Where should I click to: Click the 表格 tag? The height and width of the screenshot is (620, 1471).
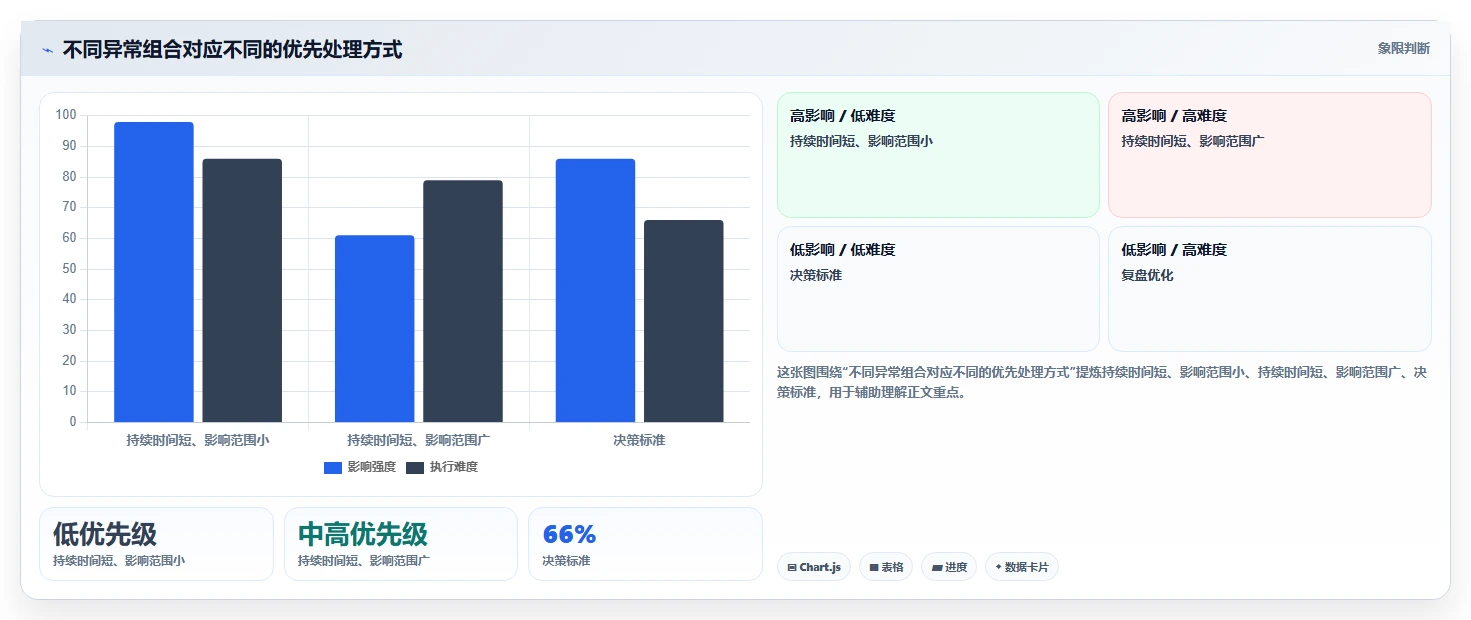point(886,567)
